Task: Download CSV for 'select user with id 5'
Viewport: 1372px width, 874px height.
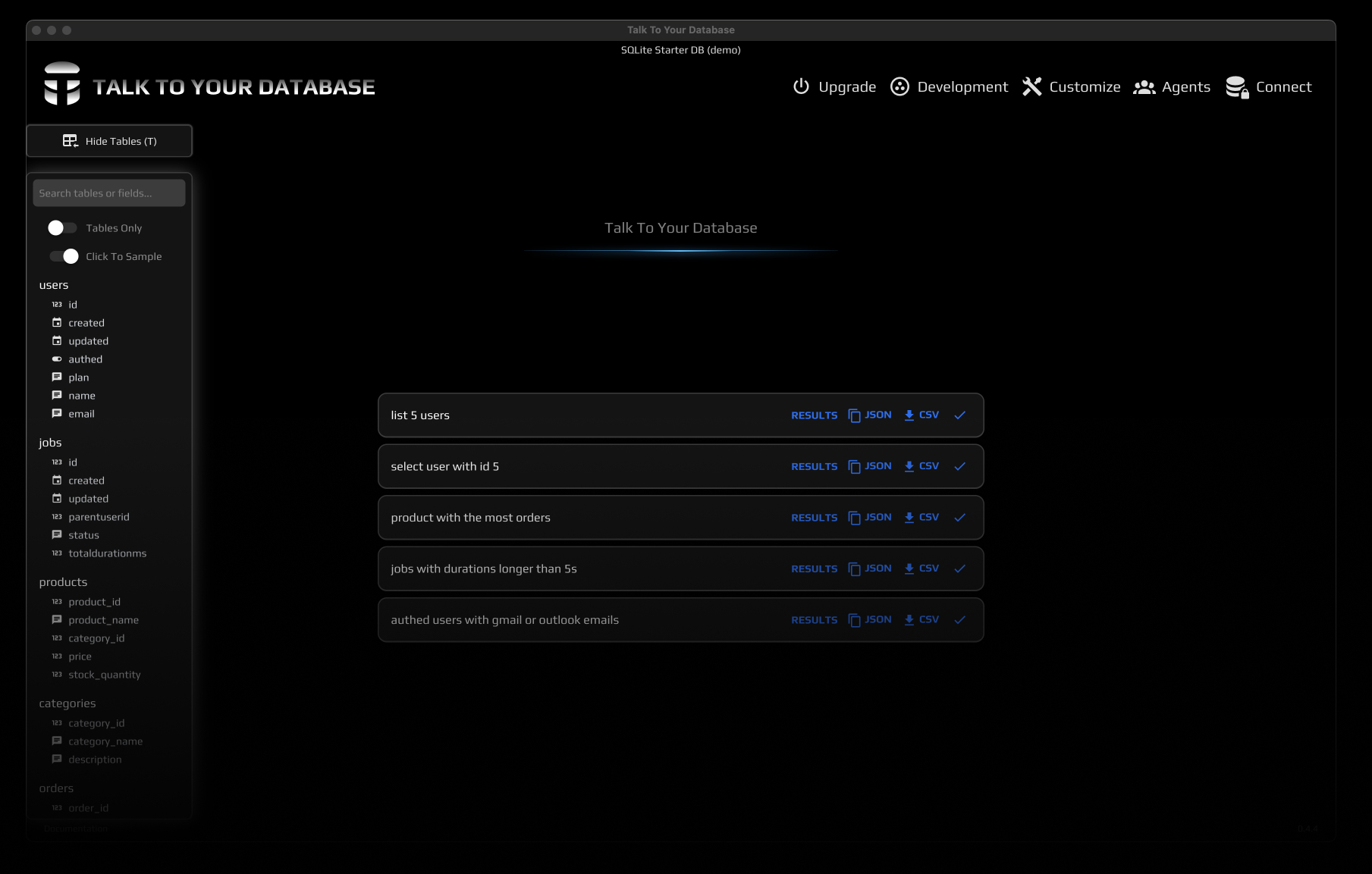Action: click(921, 466)
